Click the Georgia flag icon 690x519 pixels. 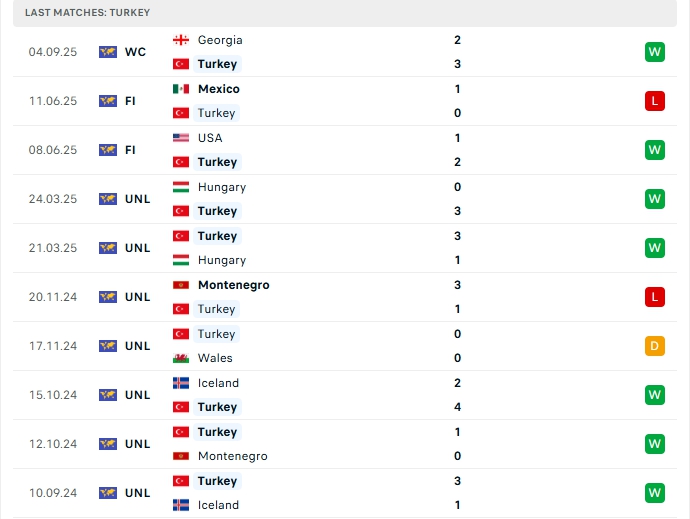(181, 40)
